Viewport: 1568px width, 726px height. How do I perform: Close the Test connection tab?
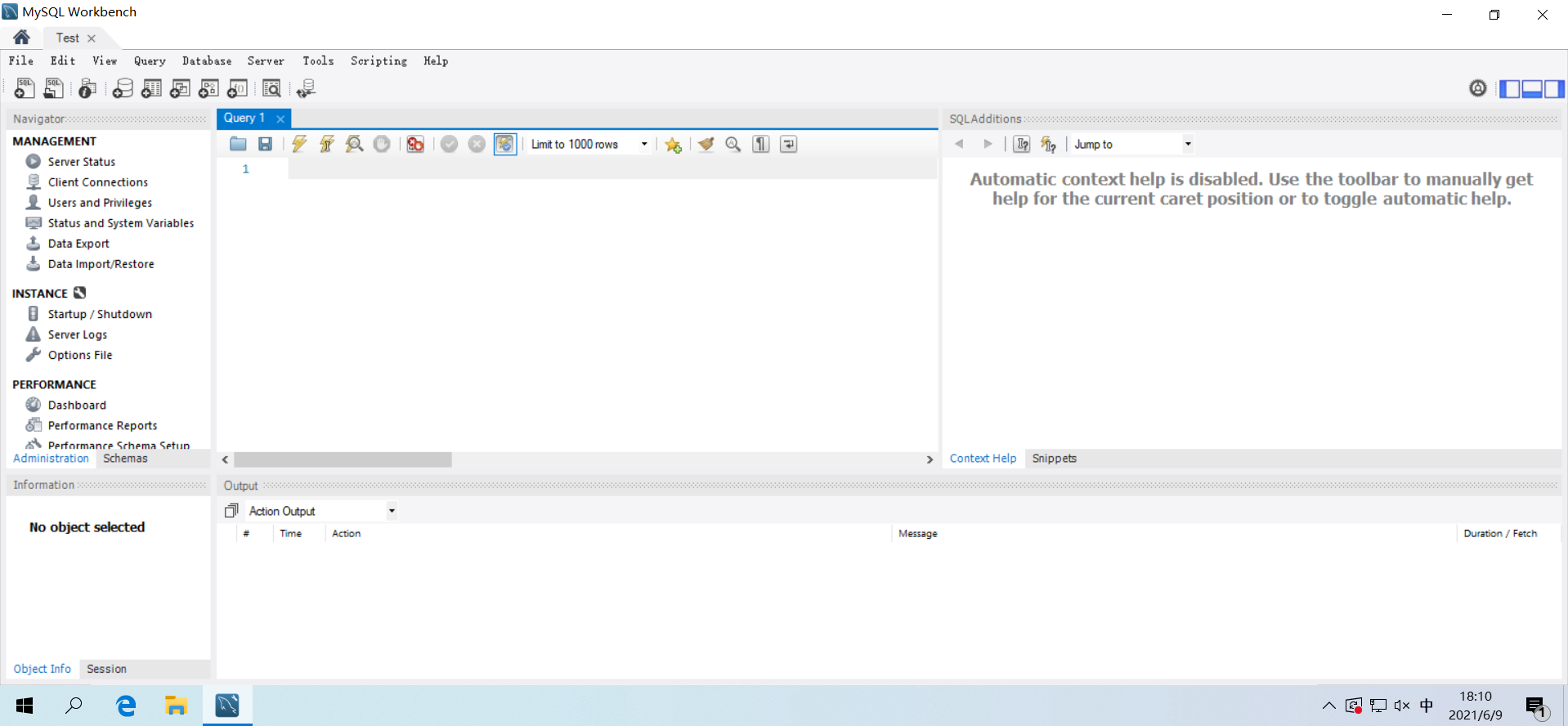pyautogui.click(x=92, y=38)
